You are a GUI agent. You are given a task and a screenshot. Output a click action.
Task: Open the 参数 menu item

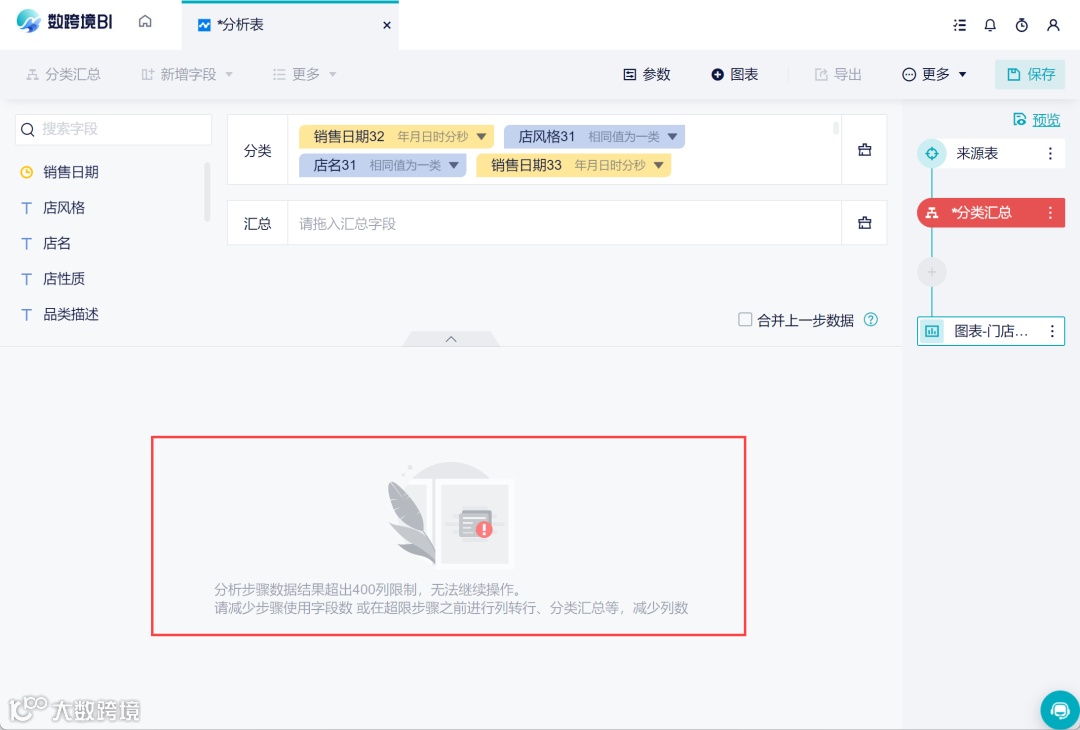pyautogui.click(x=646, y=73)
